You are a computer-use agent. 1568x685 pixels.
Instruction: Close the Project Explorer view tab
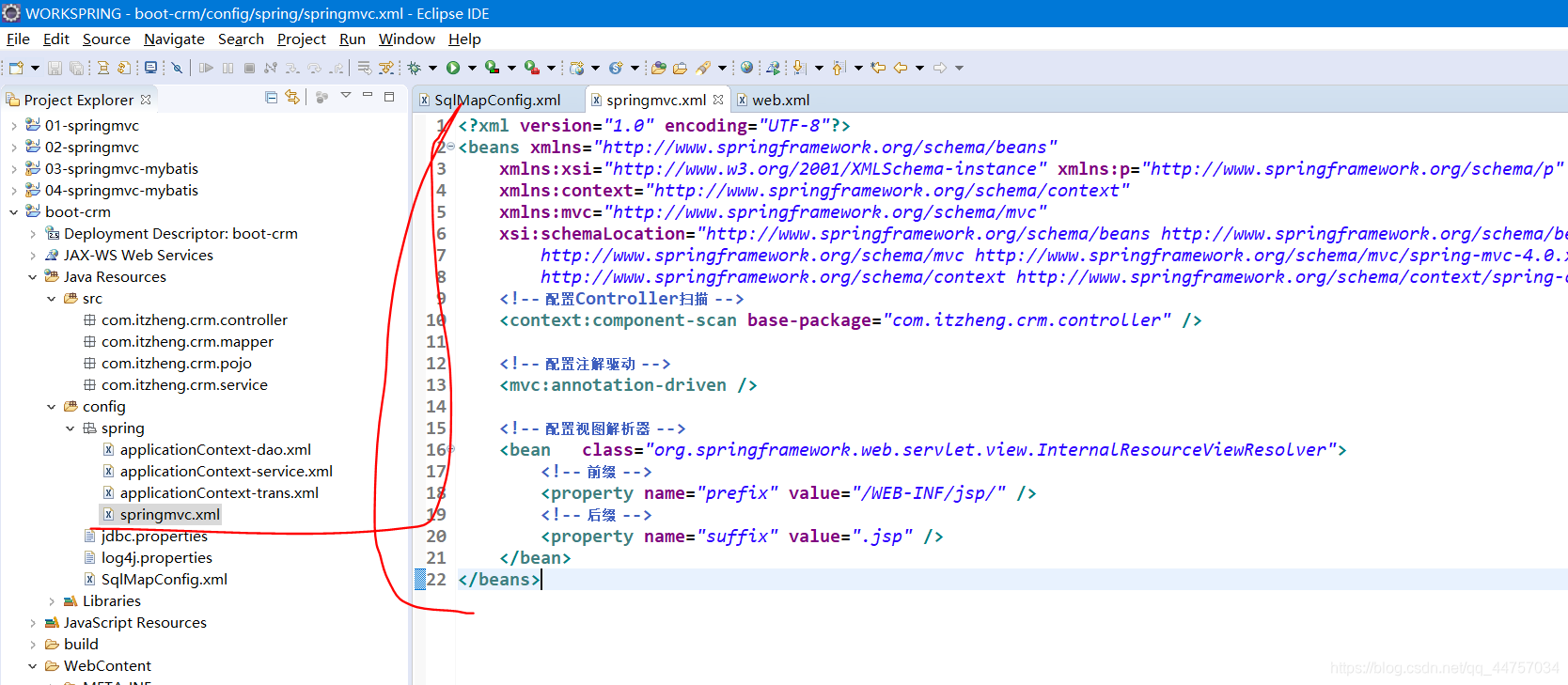(x=146, y=100)
